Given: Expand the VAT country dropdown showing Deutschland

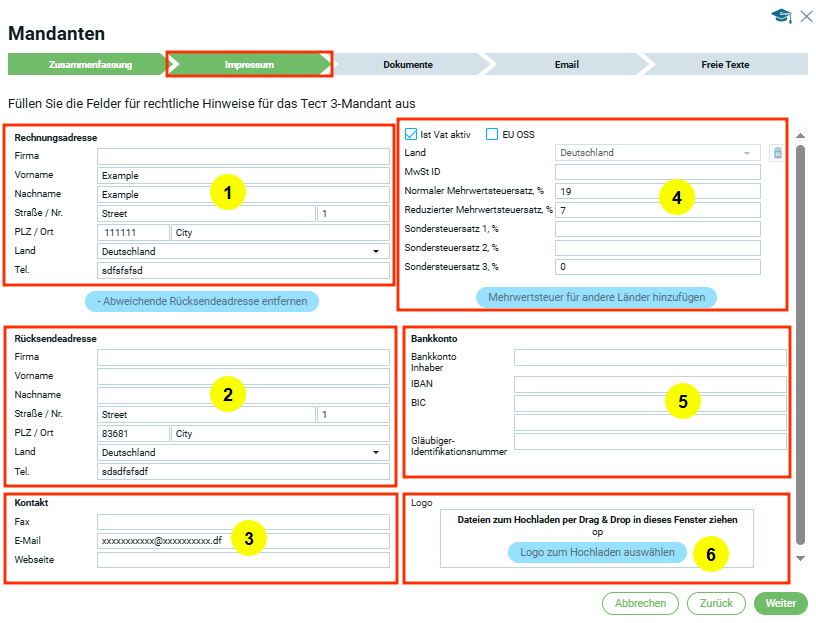Looking at the screenshot, I should point(657,153).
